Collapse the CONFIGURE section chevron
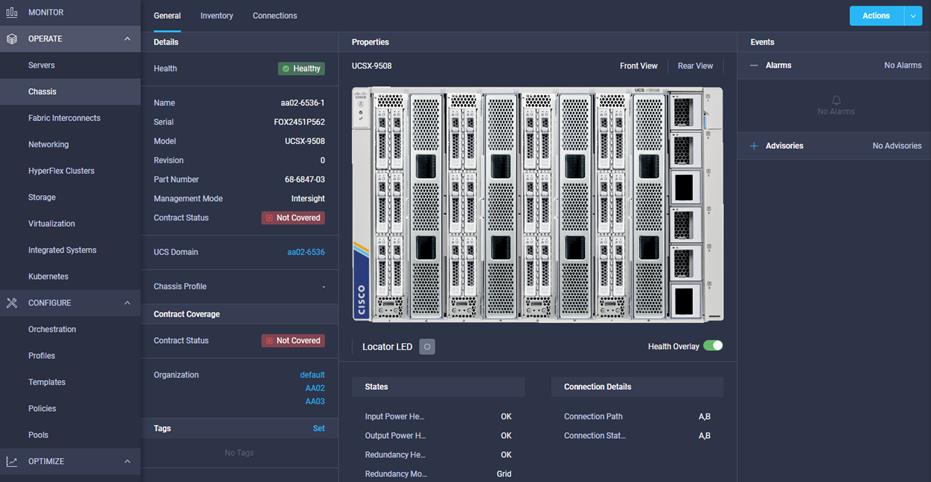The width and height of the screenshot is (931, 482). [x=127, y=303]
